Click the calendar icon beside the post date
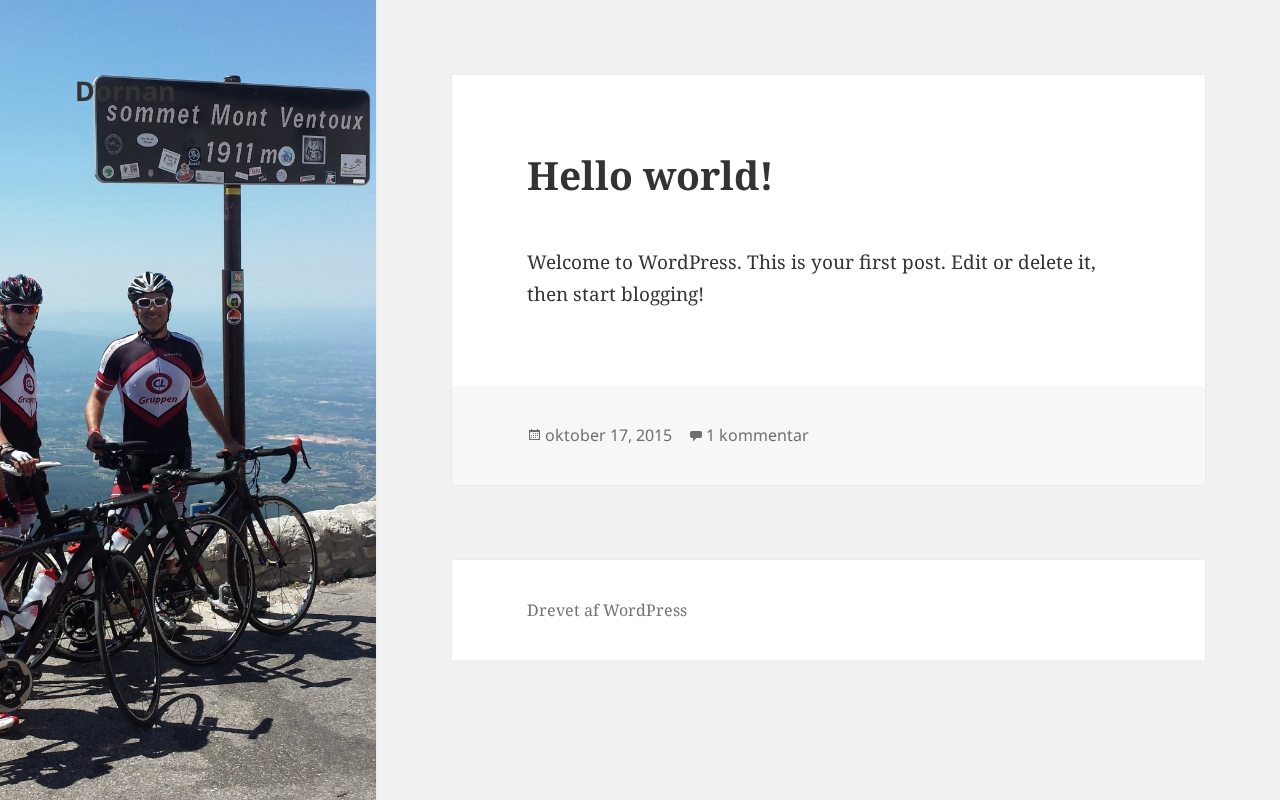The image size is (1280, 800). [x=534, y=435]
